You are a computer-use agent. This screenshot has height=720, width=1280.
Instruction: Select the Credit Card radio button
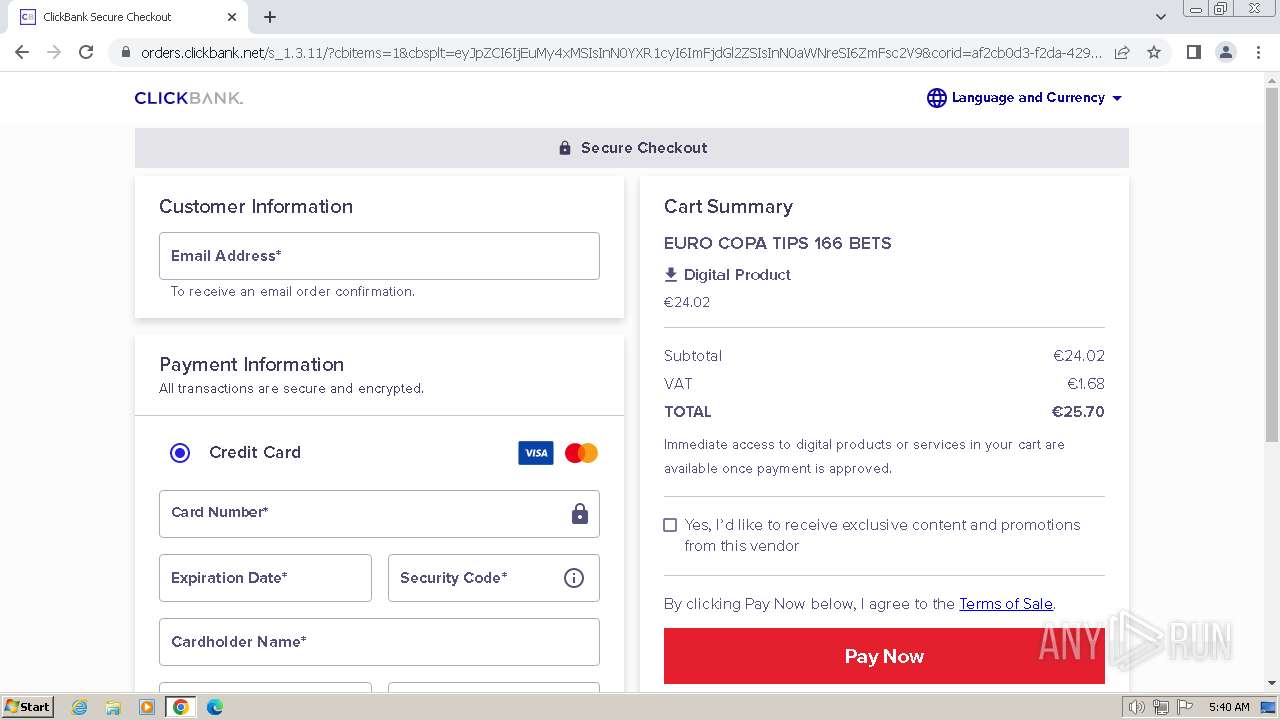180,453
